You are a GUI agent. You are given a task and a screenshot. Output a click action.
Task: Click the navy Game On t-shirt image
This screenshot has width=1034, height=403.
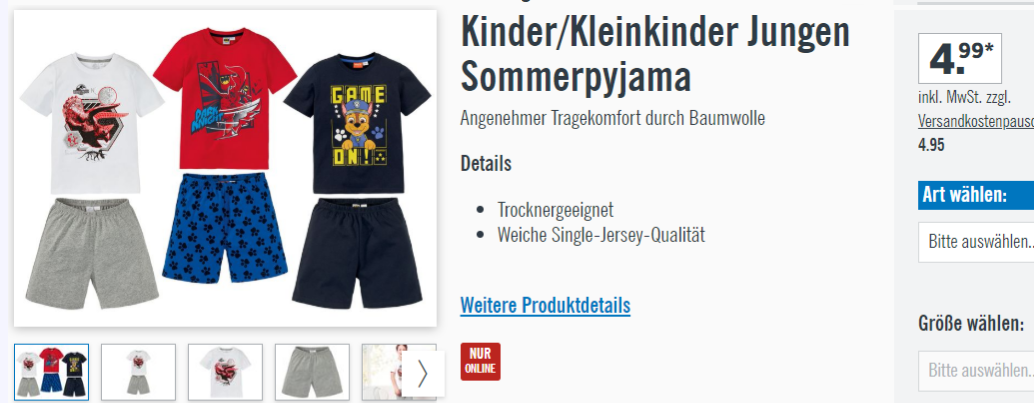(x=357, y=123)
